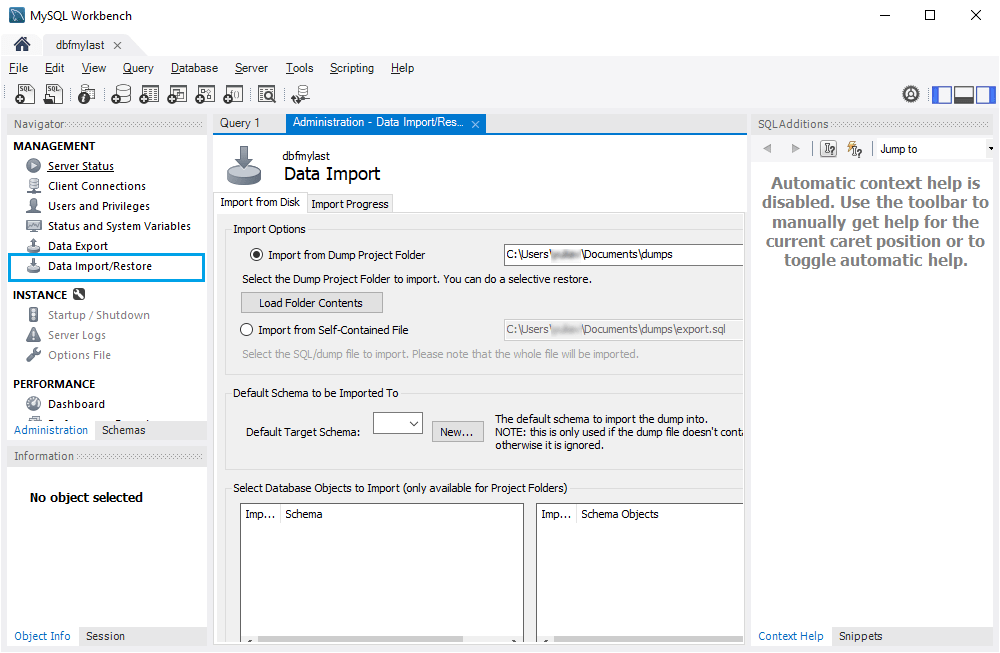Open the Schema Inspector
Screen dimensions: 1000x653
tap(86, 93)
